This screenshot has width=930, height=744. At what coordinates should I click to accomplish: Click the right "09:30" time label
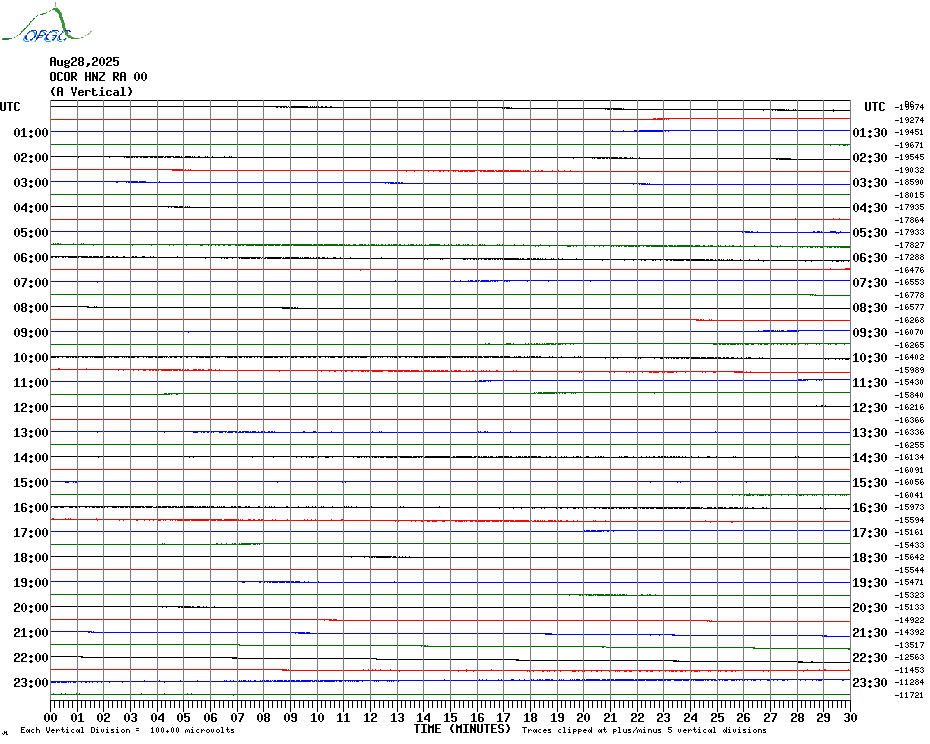tap(870, 333)
